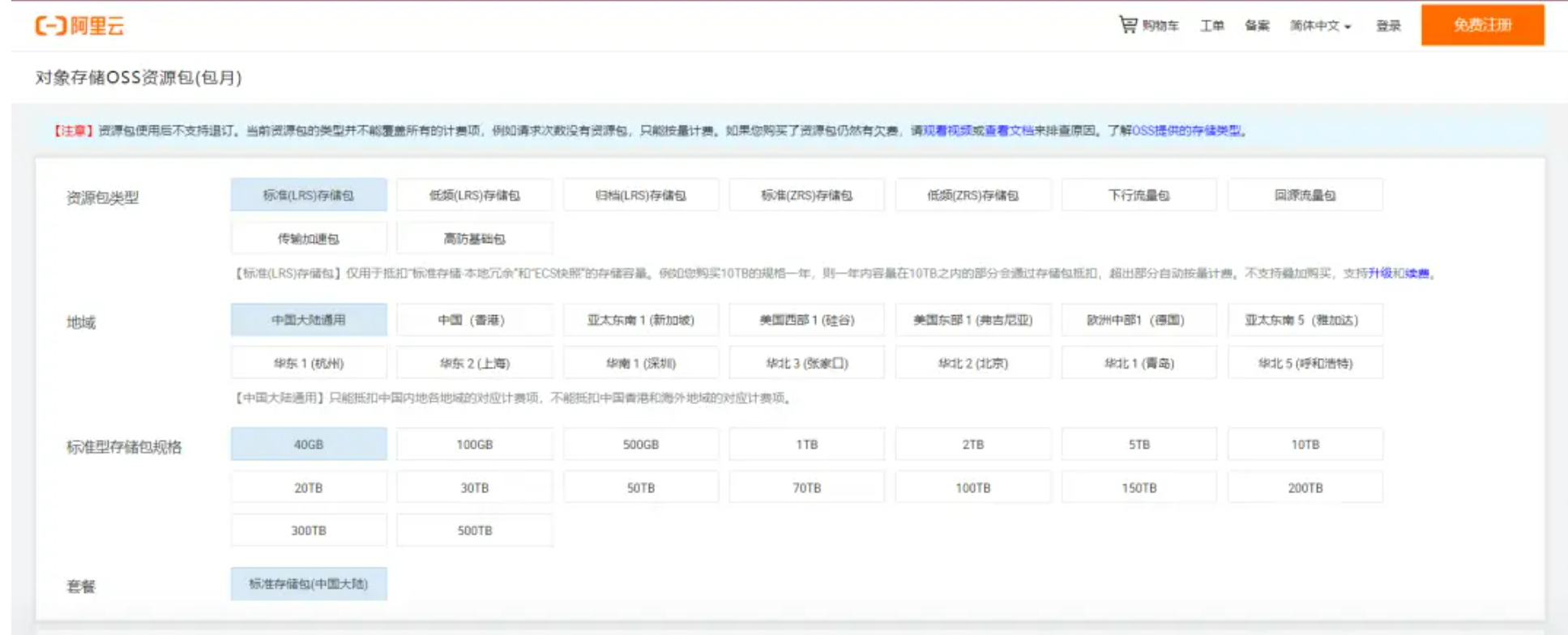Choose 华北 2 (北京) region

pos(973,364)
